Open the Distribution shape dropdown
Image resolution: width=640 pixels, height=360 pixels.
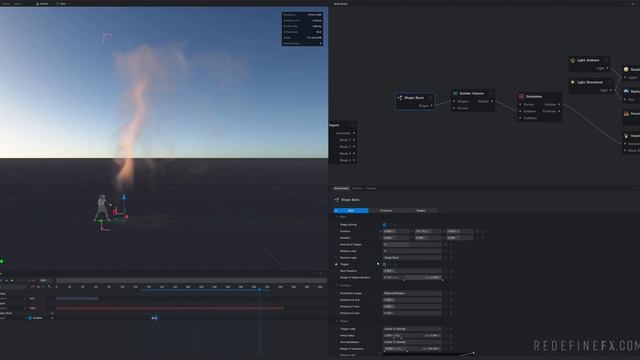[412, 293]
